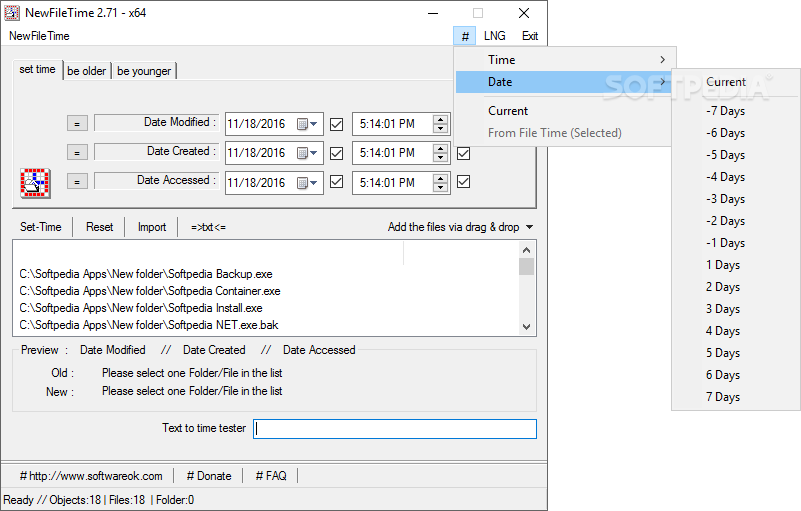Choose Current in the Date submenu
801x511 pixels.
[x=736, y=82]
